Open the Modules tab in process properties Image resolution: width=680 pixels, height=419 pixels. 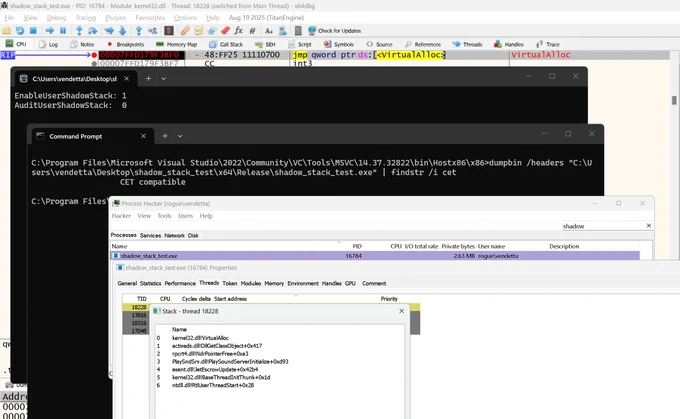(x=251, y=283)
